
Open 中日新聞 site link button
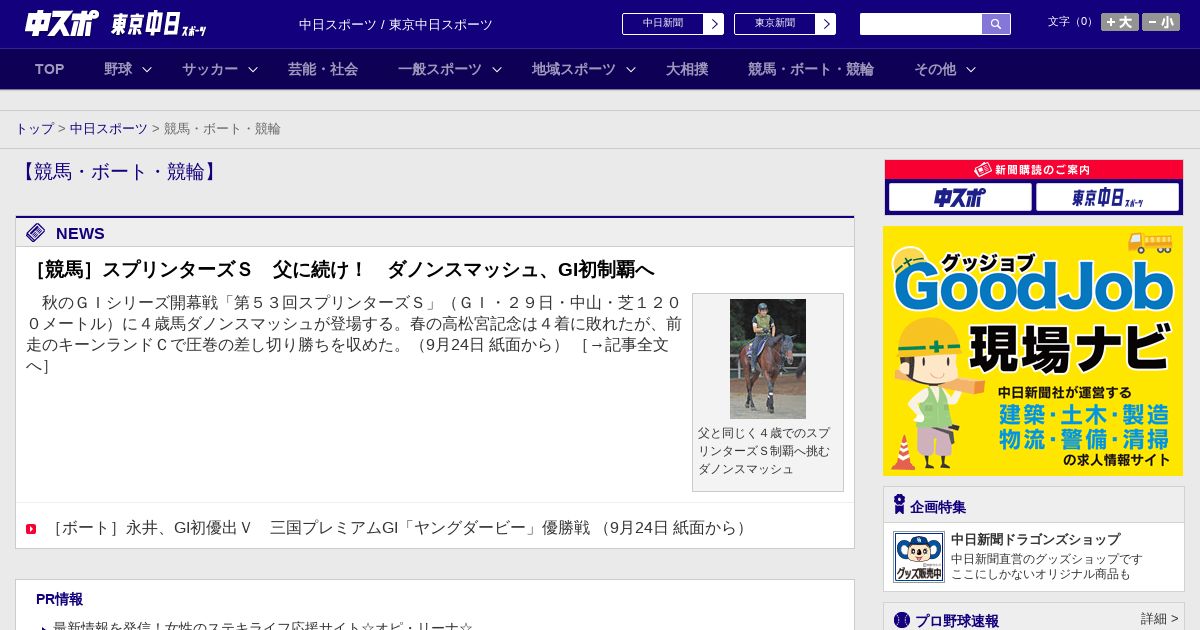click(663, 24)
